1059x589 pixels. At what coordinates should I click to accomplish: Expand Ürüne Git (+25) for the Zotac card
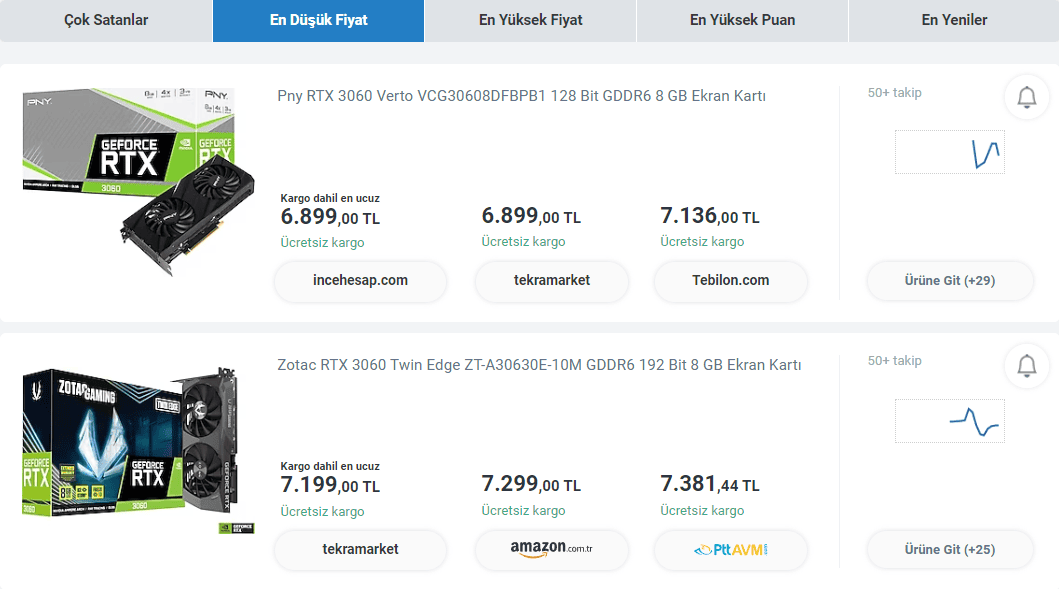point(949,549)
